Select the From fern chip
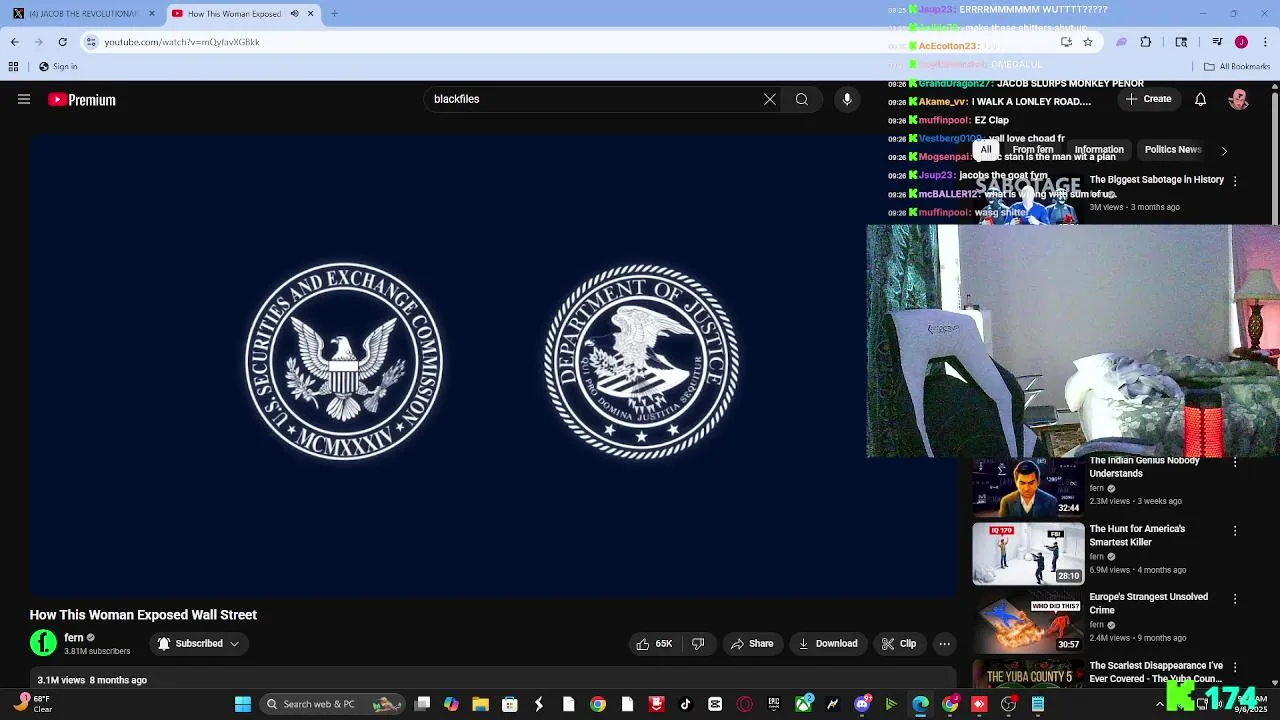Screen dimensions: 1280x720 (1033, 150)
